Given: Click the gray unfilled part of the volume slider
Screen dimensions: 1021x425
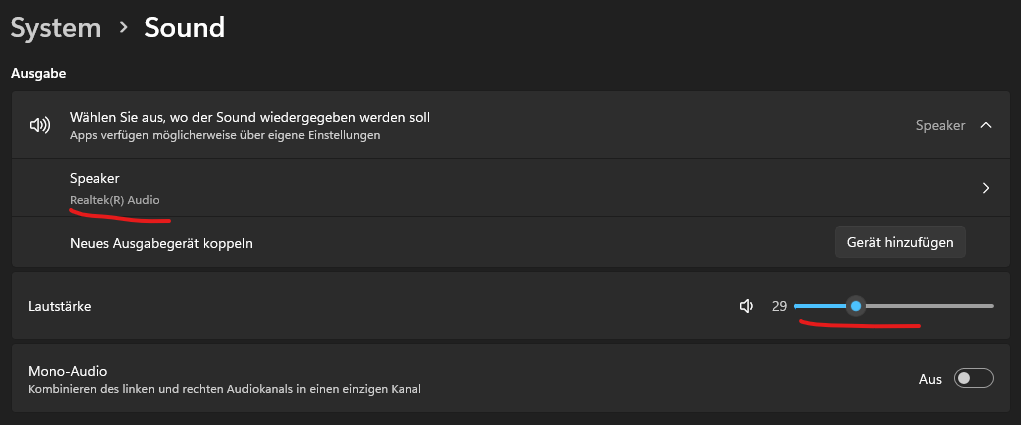Looking at the screenshot, I should (928, 306).
